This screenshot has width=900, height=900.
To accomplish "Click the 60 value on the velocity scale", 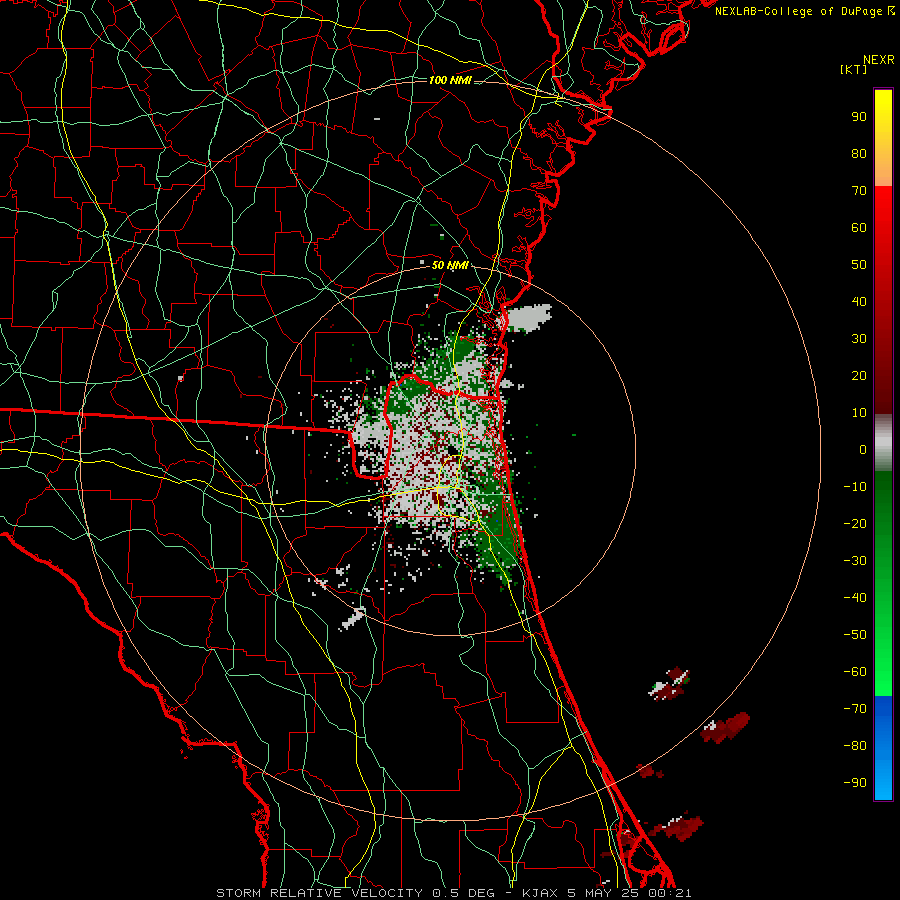I will 859,227.
